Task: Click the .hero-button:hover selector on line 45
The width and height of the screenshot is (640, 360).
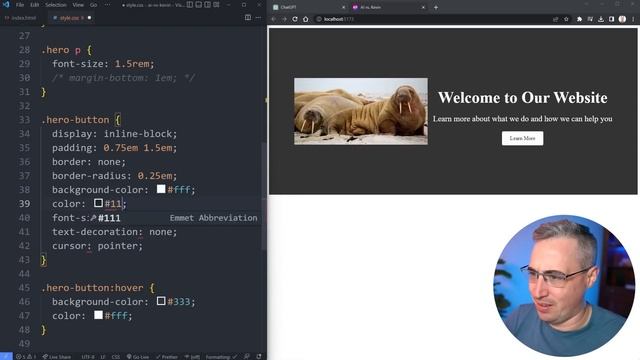Action: 92,288
